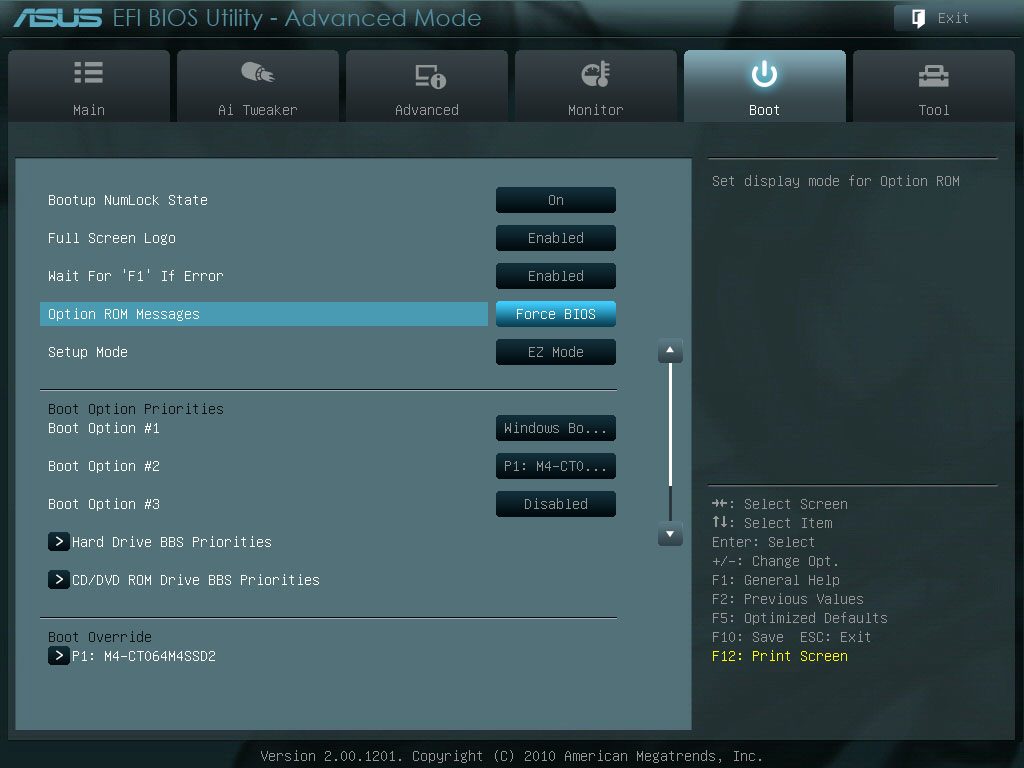Click arrow icon beside CD/DVD ROM Drive BBS
Viewport: 1024px width, 768px height.
pyautogui.click(x=59, y=579)
